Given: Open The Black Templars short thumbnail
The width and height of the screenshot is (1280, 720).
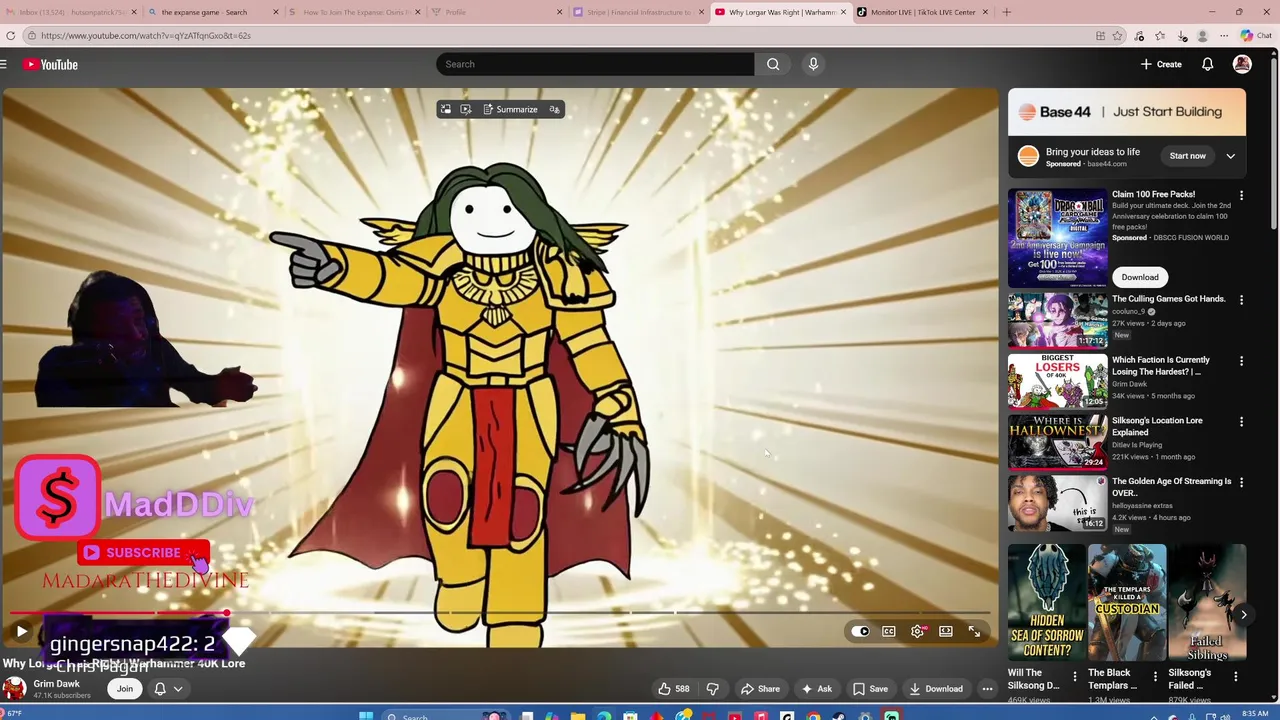Looking at the screenshot, I should (x=1127, y=603).
